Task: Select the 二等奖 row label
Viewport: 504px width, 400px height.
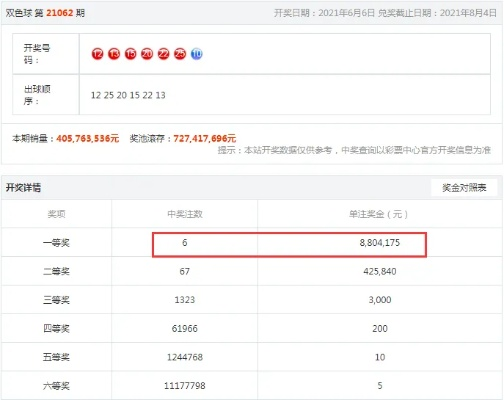Action: [x=56, y=271]
